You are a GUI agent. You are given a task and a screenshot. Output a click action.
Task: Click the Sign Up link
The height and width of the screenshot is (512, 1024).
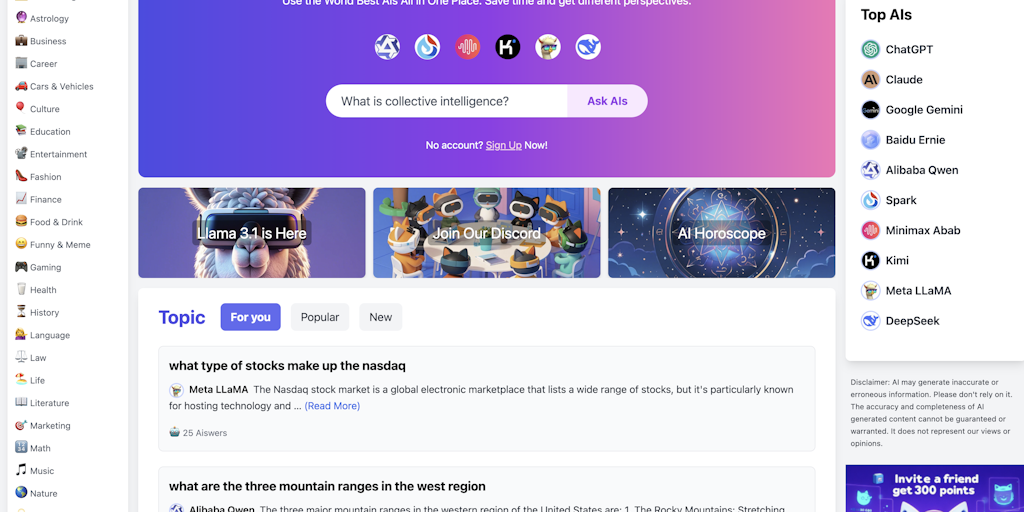504,145
